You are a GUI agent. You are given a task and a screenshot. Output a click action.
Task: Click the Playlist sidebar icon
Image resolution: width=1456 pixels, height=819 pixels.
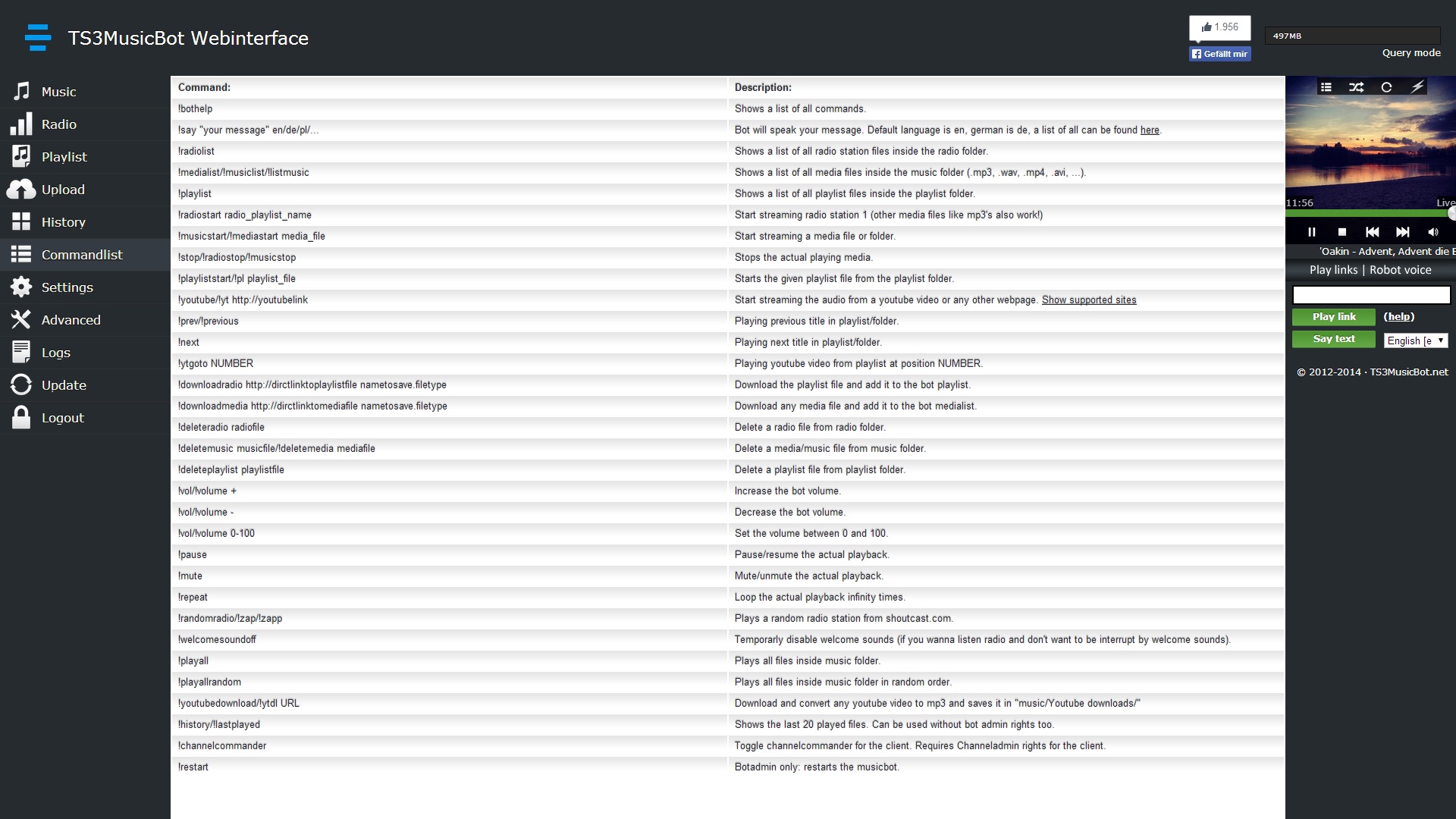coord(21,156)
